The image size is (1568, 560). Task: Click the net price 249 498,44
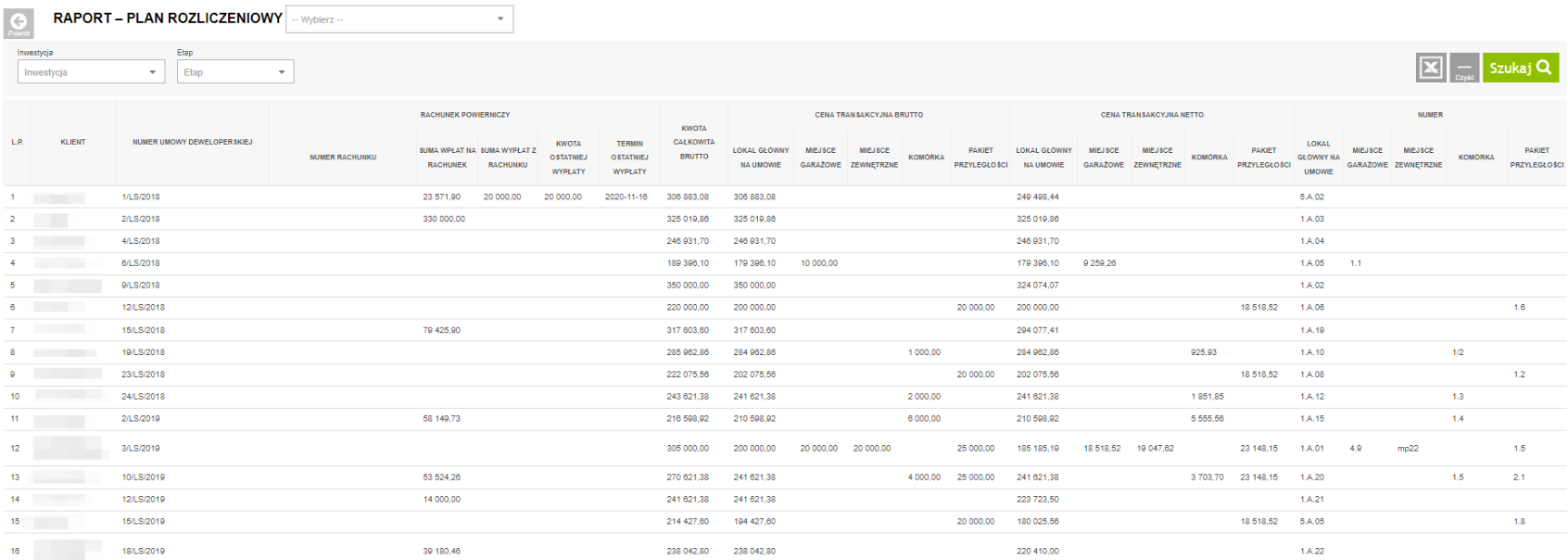point(1037,197)
